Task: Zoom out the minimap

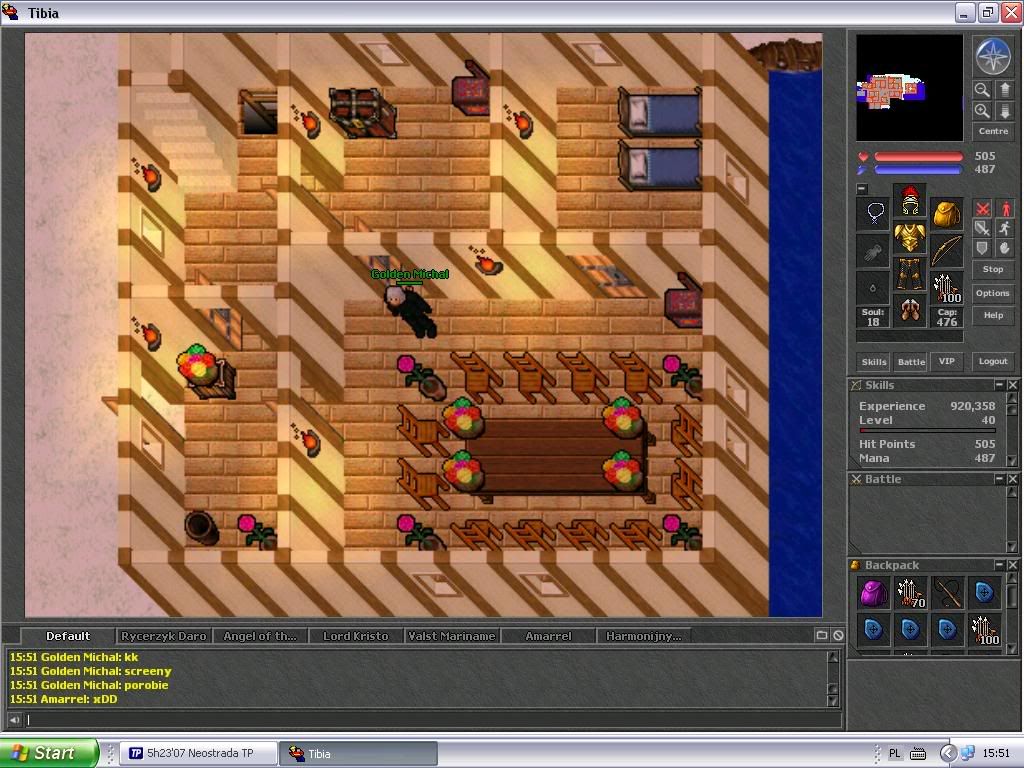Action: pyautogui.click(x=982, y=89)
